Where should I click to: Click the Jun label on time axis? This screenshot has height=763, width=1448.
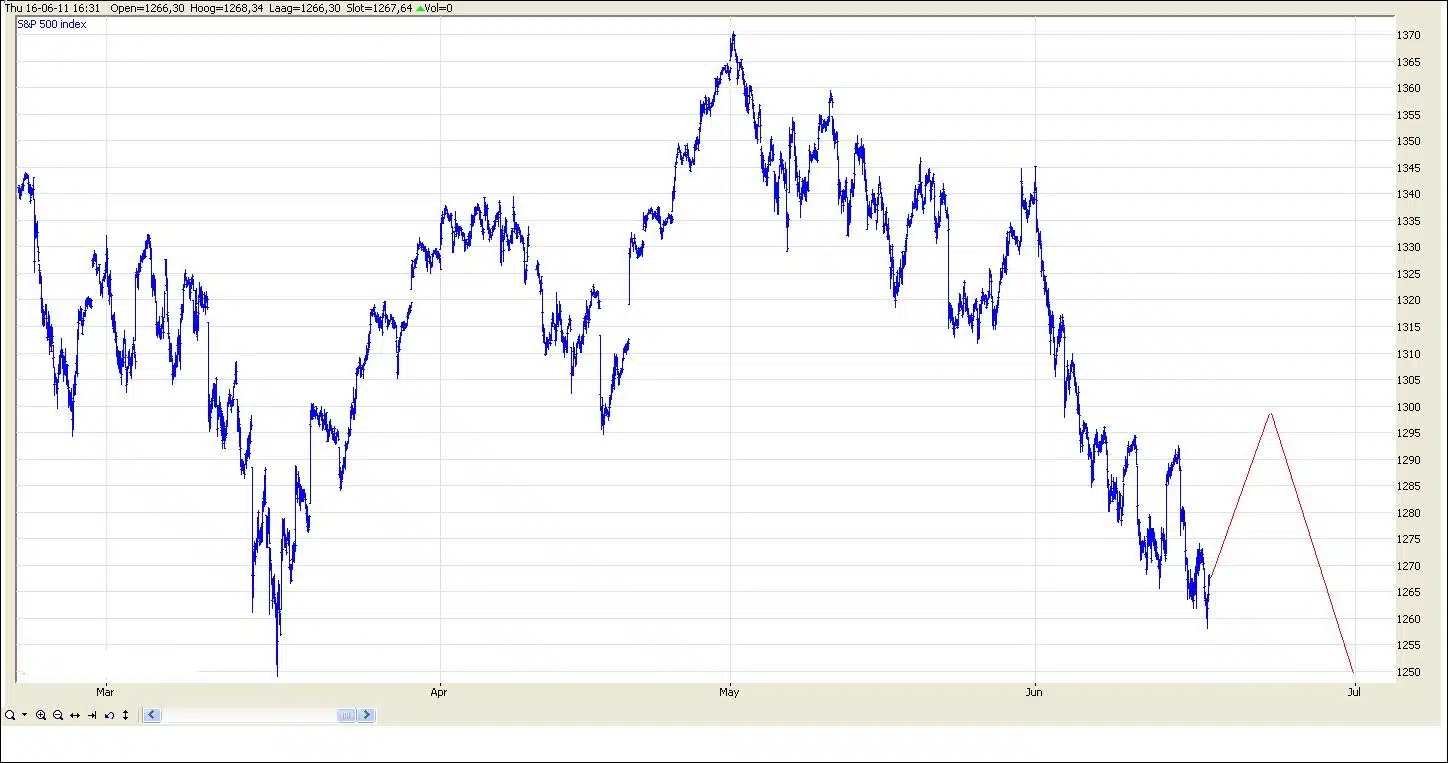click(x=1034, y=692)
